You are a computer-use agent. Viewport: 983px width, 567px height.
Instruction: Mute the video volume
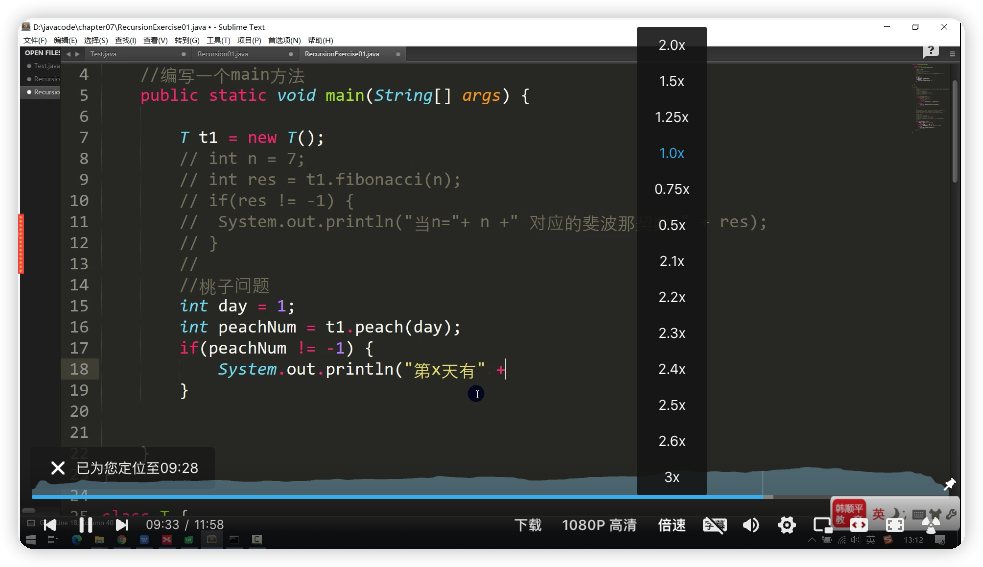coord(750,525)
